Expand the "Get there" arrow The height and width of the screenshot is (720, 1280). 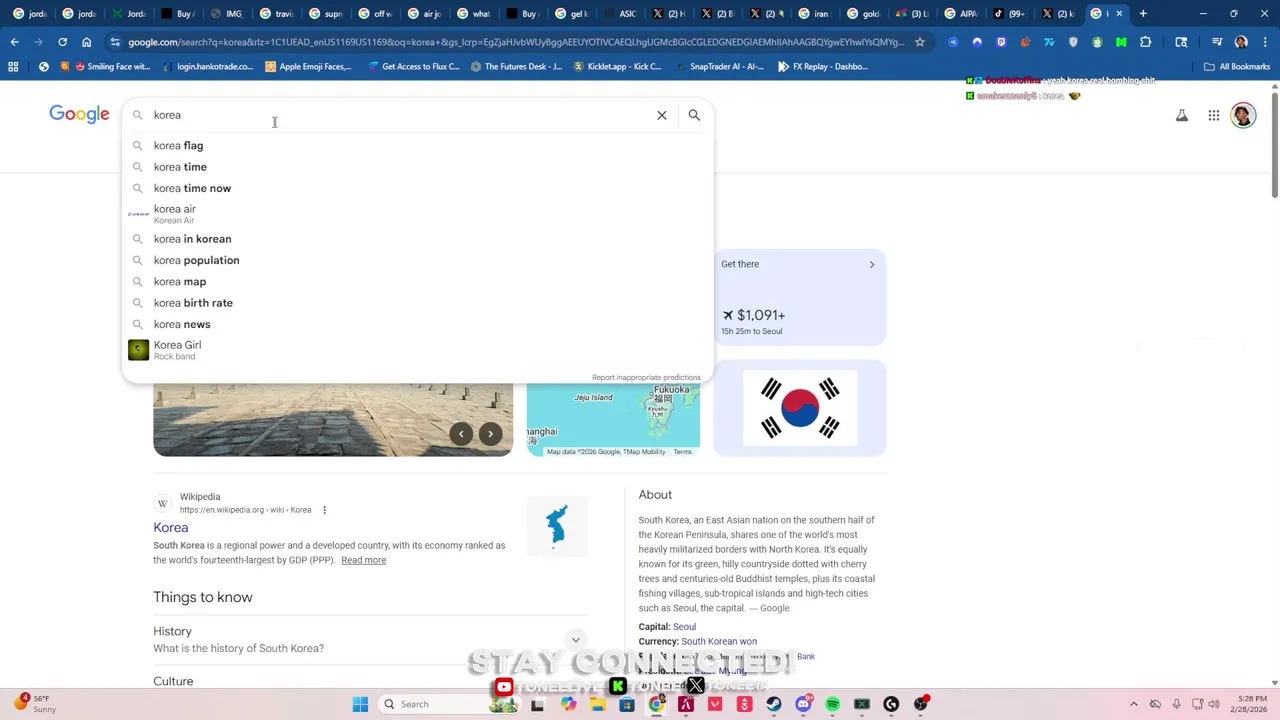[871, 264]
